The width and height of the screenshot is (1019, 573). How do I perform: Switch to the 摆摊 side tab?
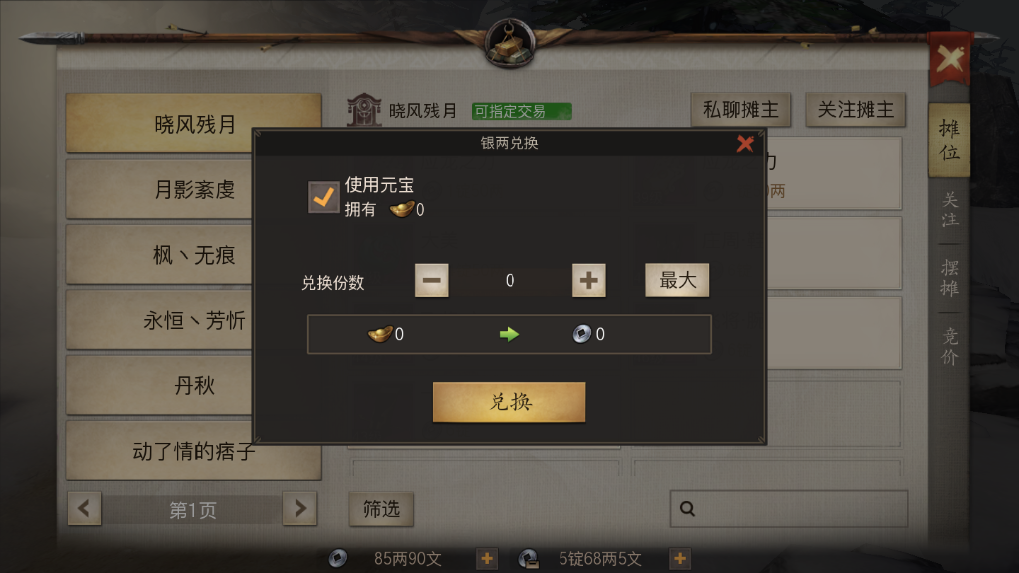(x=949, y=278)
